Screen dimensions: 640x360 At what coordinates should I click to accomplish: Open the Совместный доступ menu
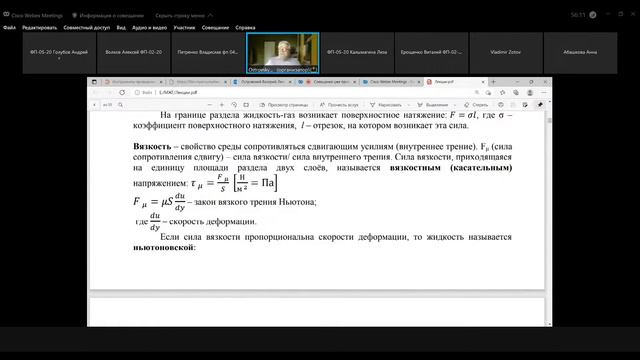tap(87, 28)
